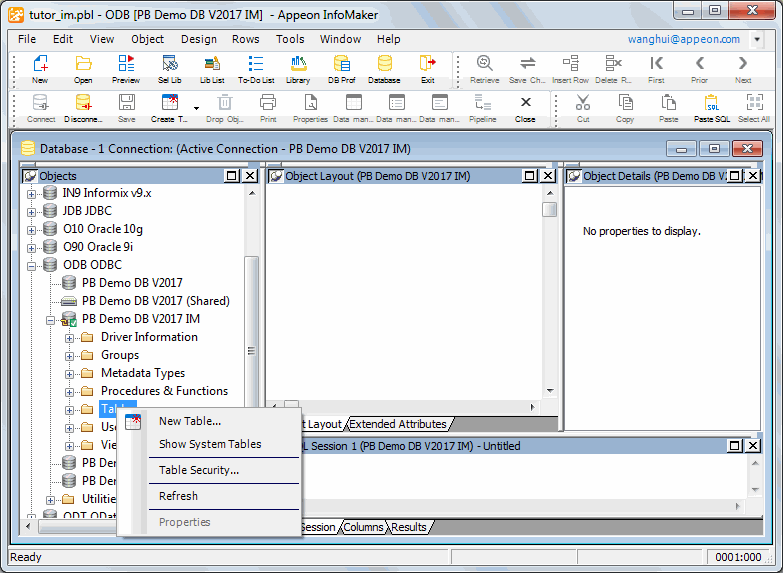Click the Paste SQL icon

[711, 106]
